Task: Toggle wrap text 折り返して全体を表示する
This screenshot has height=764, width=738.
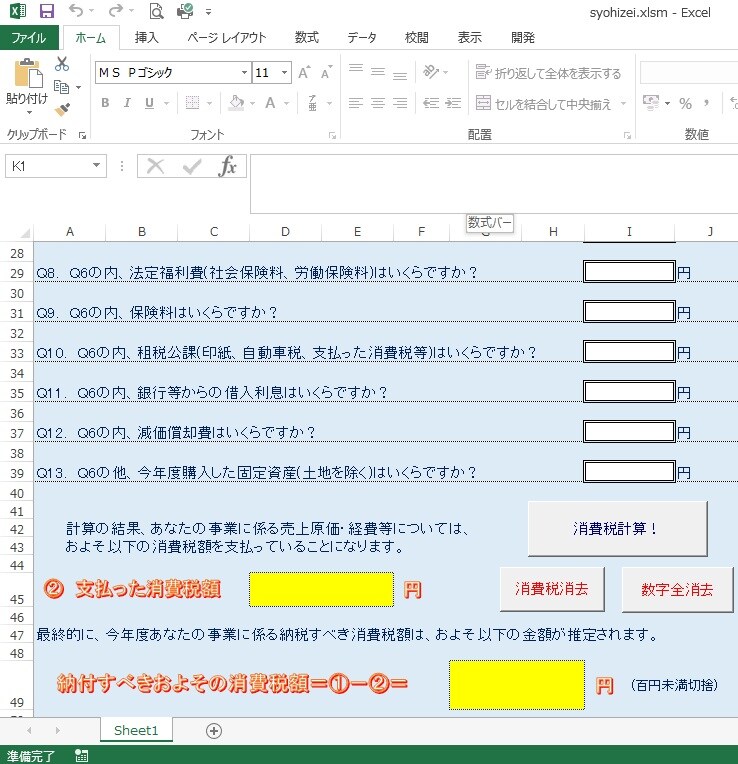Action: (x=548, y=73)
